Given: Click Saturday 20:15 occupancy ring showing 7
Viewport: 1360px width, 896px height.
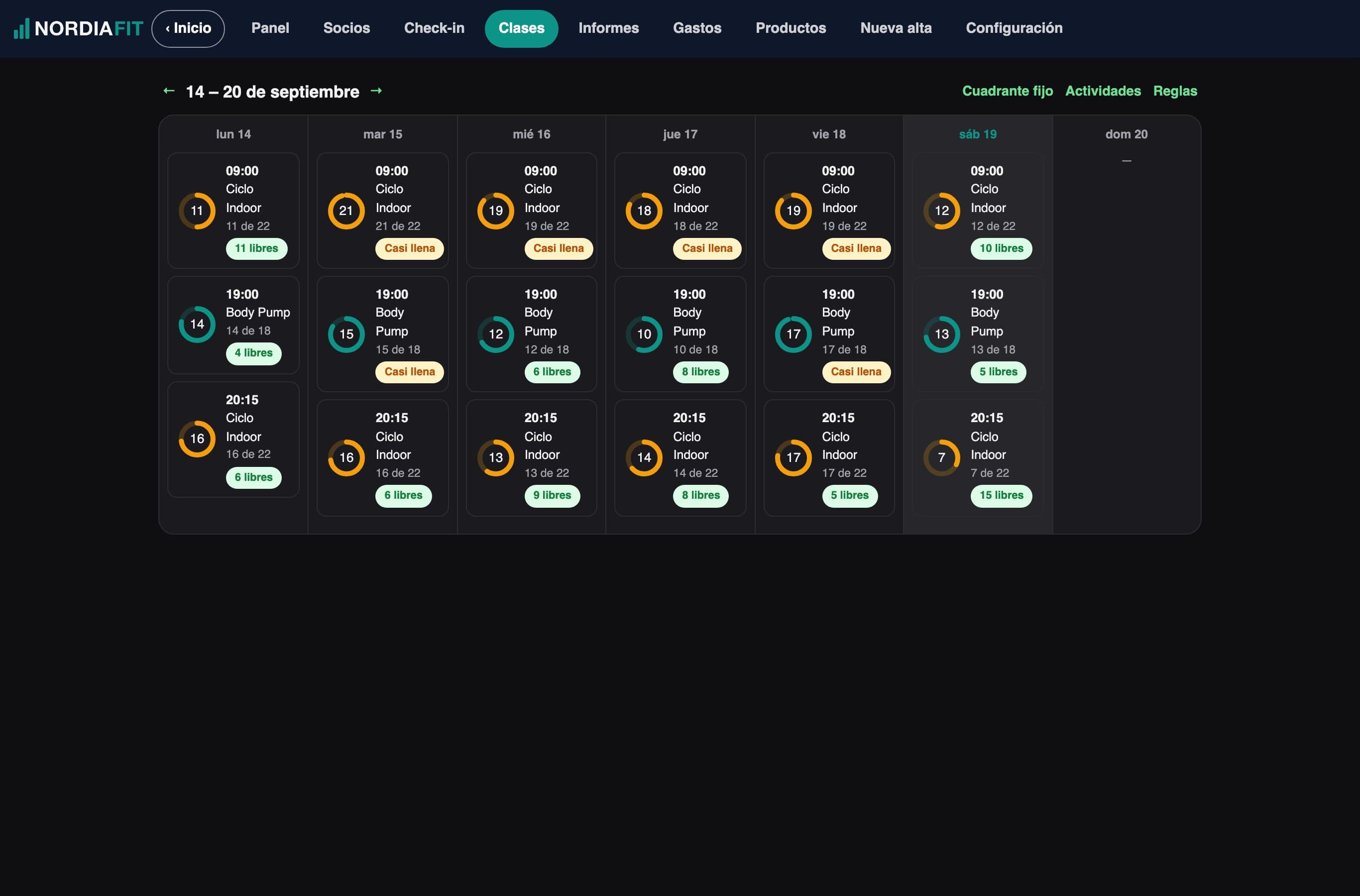Looking at the screenshot, I should pos(942,458).
